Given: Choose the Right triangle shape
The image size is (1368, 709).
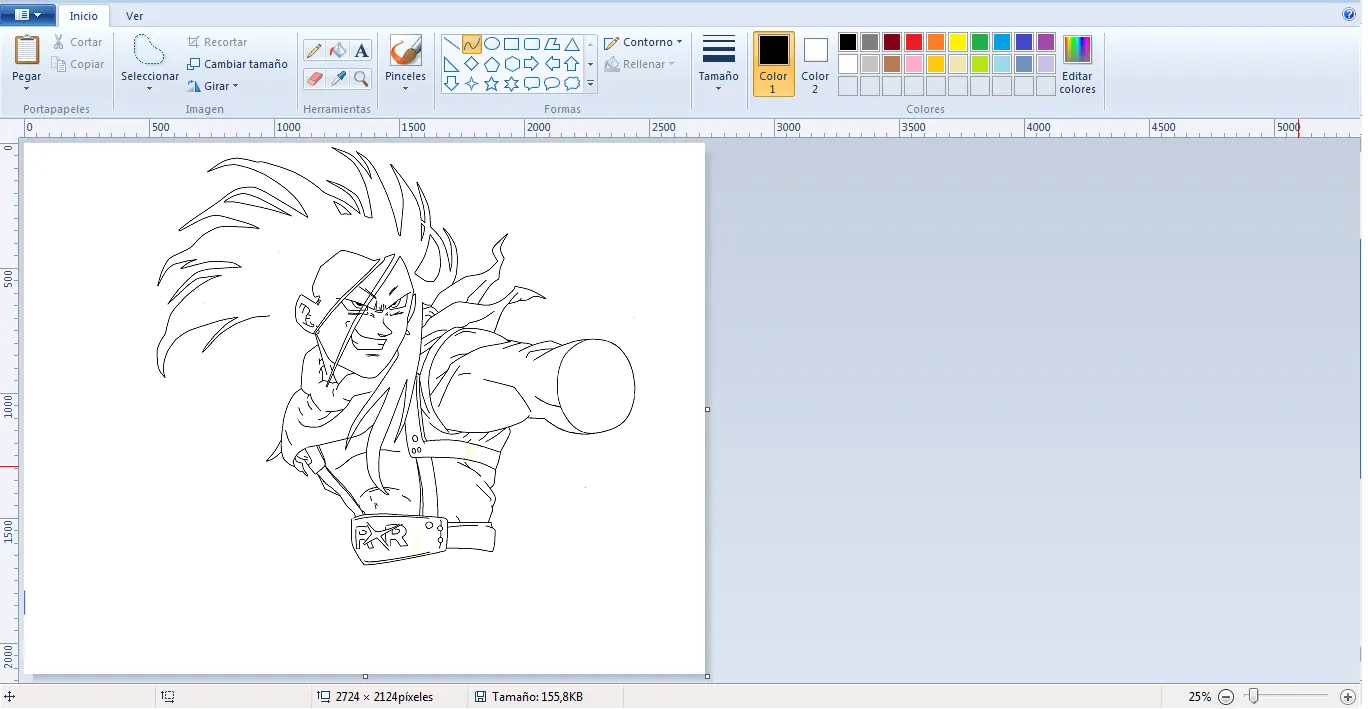Looking at the screenshot, I should 452,64.
